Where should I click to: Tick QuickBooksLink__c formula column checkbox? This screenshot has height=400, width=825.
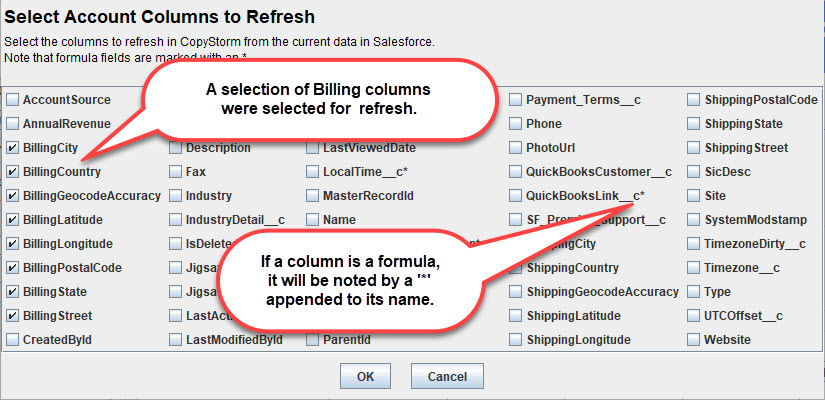pos(516,196)
